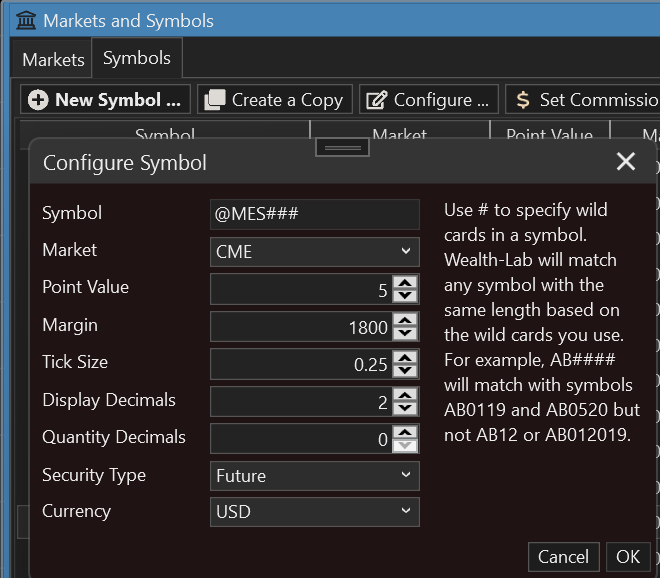
Task: Open the Currency dropdown showing USD
Action: click(x=314, y=512)
